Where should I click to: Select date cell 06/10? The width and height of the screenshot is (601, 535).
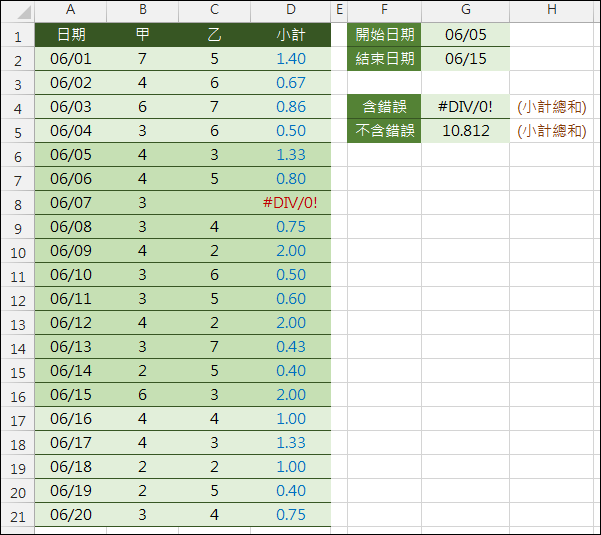tap(71, 275)
